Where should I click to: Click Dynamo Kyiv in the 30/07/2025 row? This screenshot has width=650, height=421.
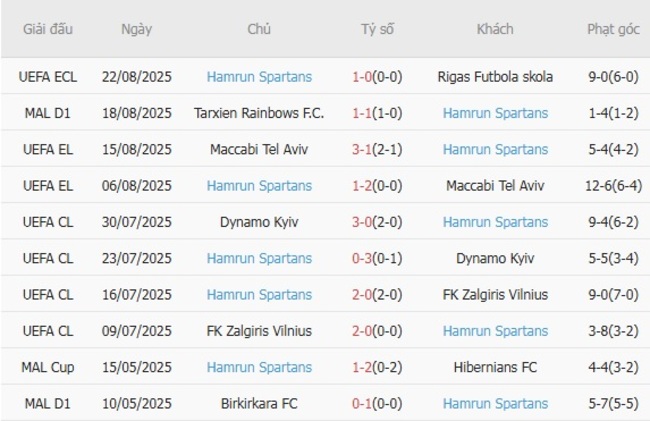(259, 222)
